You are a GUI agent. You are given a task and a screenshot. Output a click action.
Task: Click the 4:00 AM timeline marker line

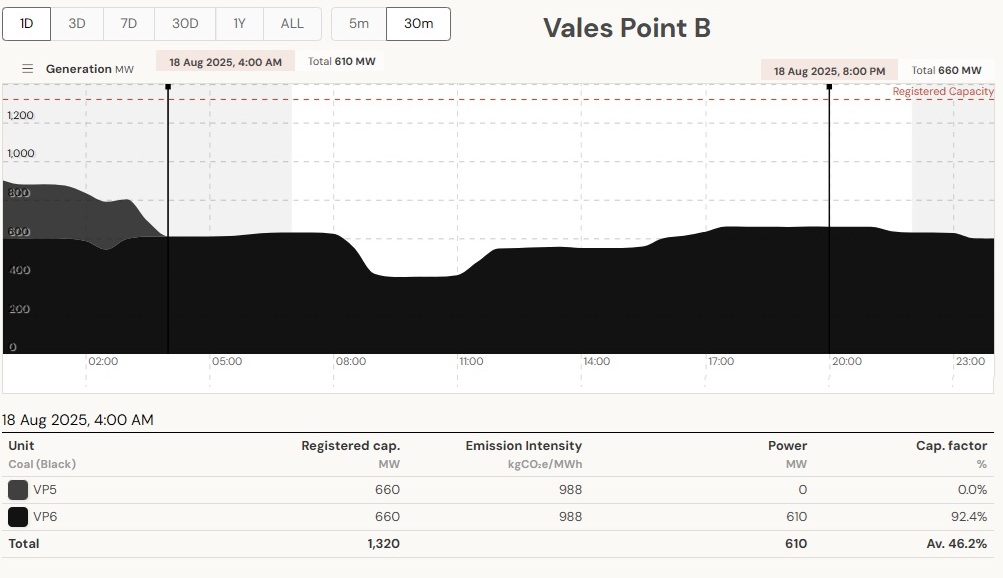click(168, 220)
